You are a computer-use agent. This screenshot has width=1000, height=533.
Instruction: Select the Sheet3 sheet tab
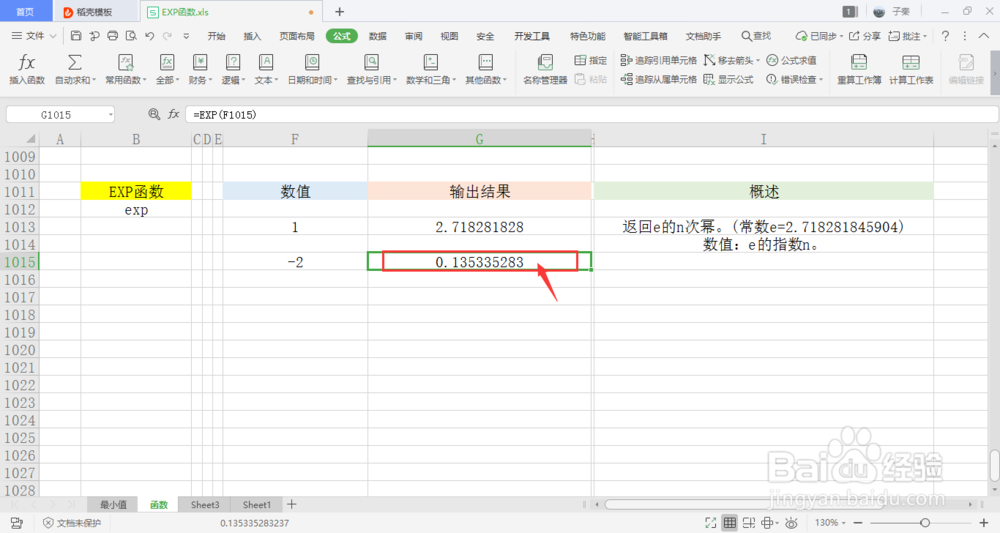(205, 504)
